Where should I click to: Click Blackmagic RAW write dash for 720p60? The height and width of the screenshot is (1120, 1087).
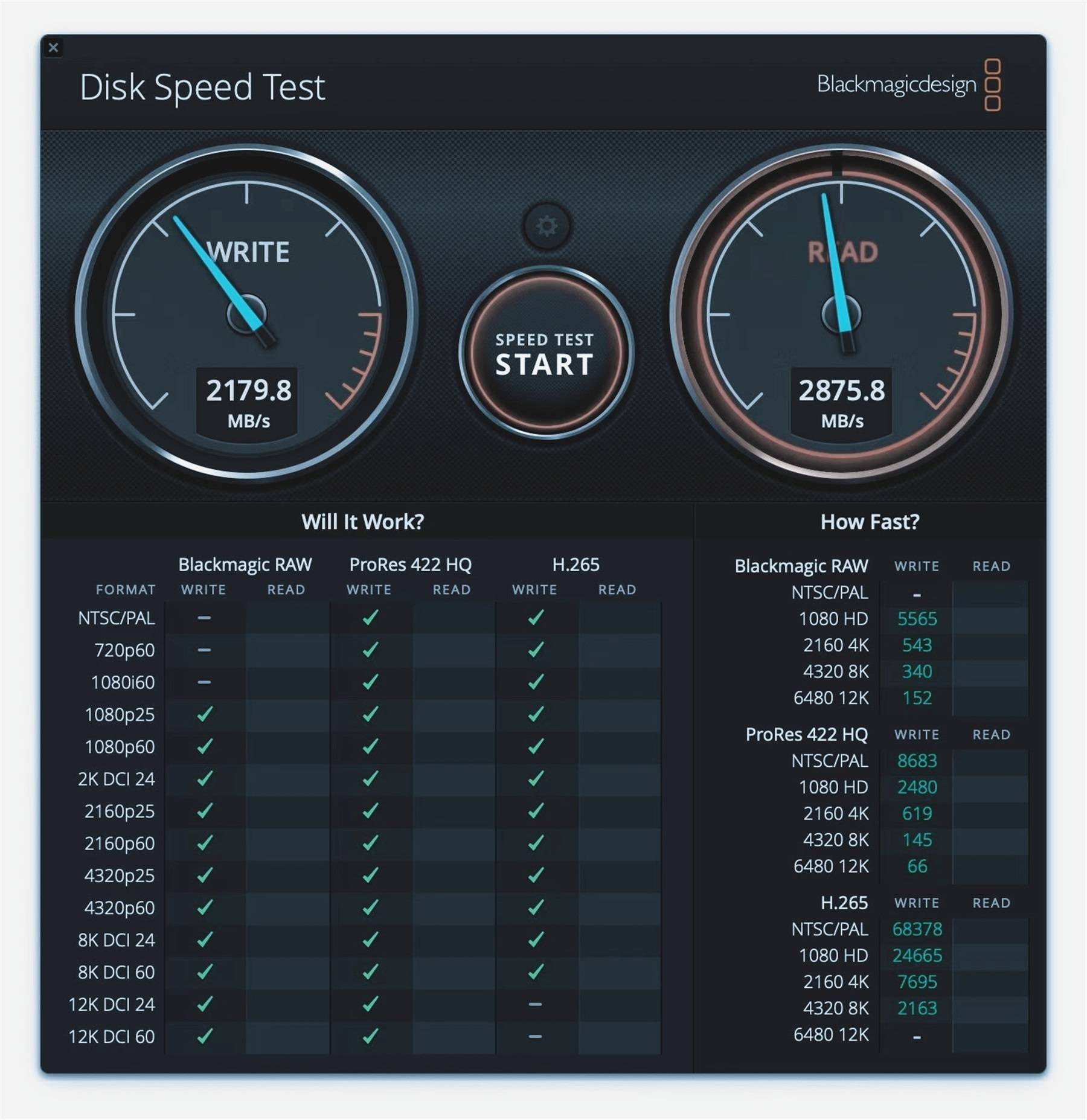click(204, 650)
